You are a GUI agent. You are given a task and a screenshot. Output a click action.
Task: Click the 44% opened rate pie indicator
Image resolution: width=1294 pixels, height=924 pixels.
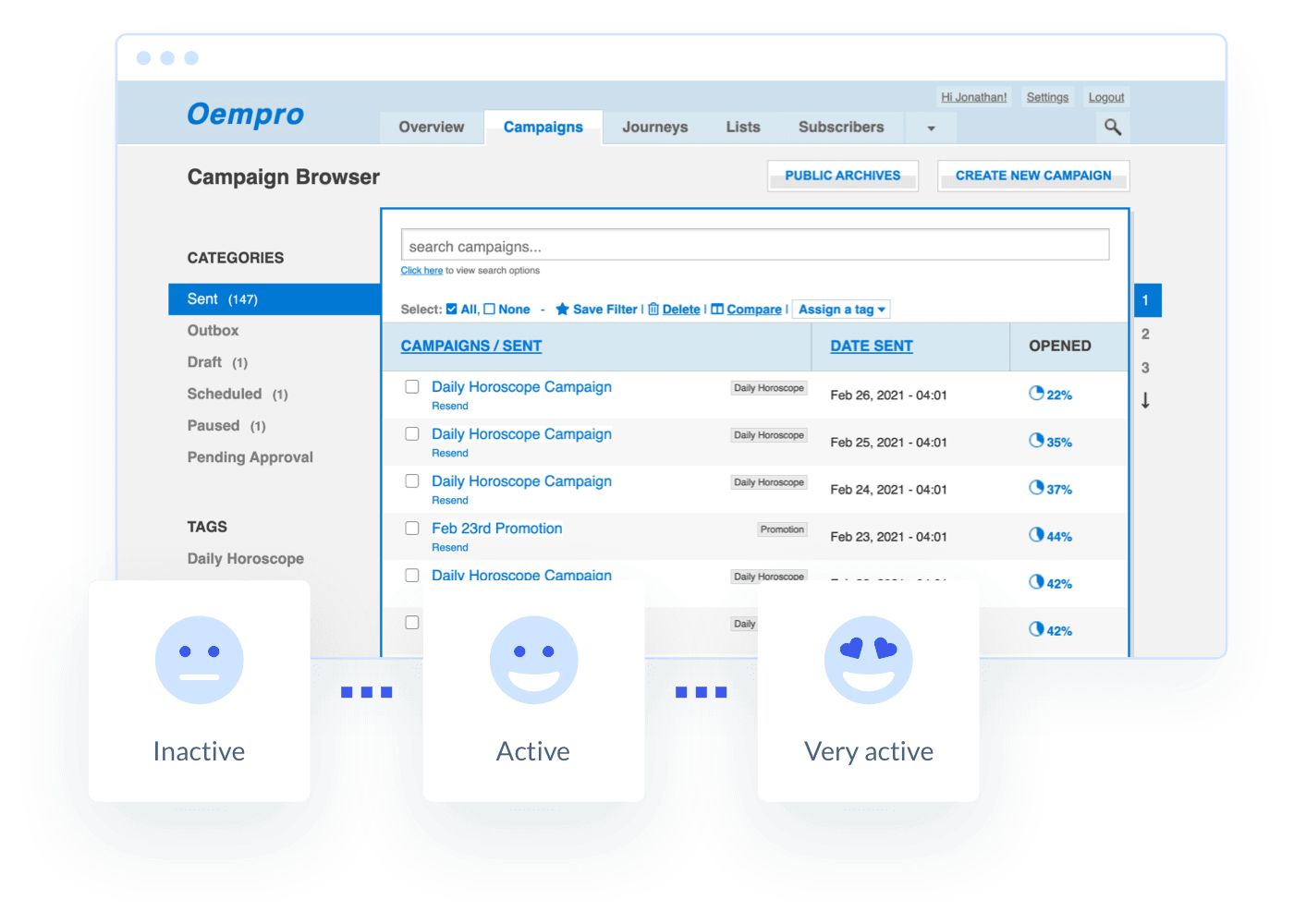pyautogui.click(x=1036, y=535)
